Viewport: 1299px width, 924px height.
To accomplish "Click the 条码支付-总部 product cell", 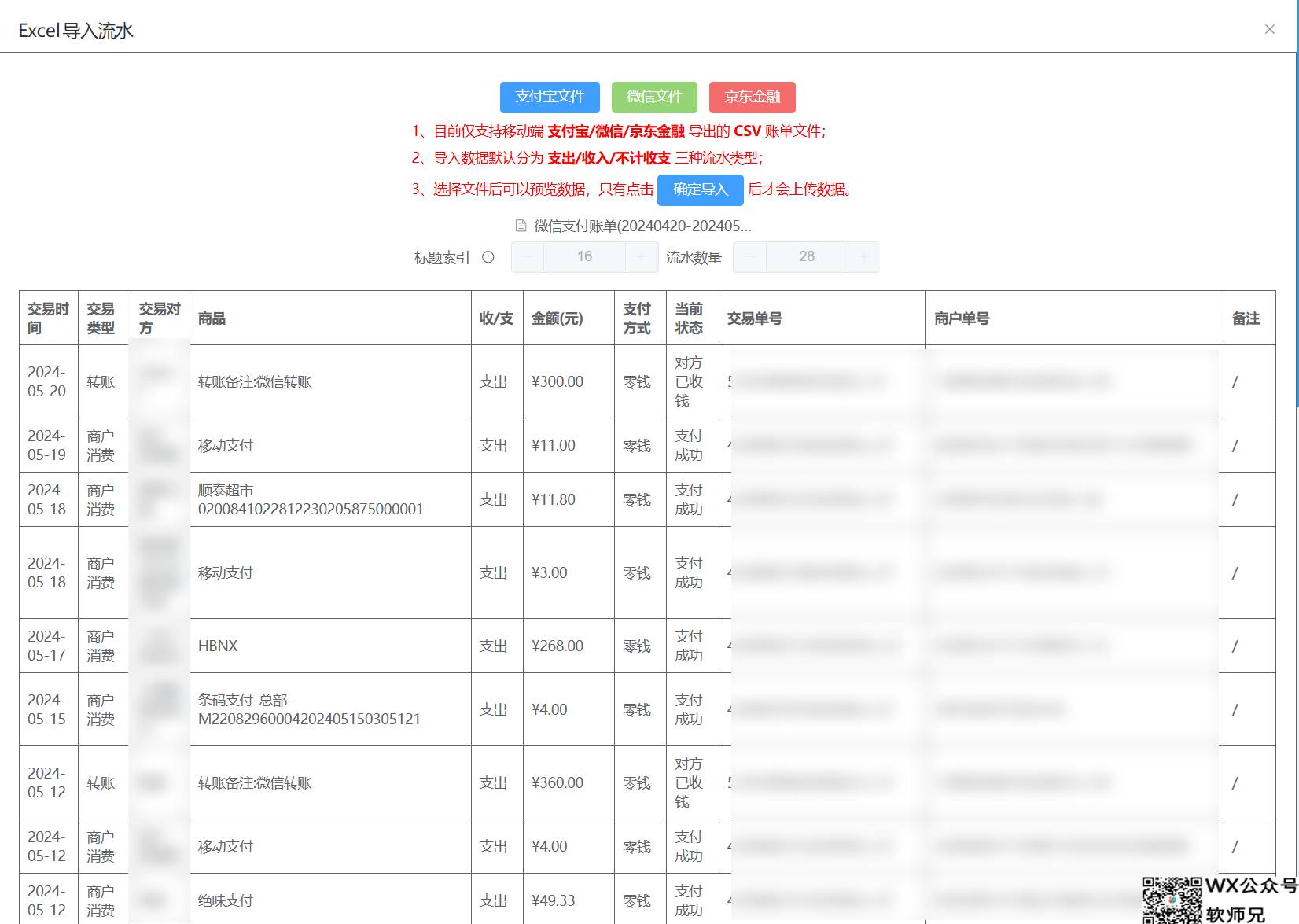I will click(x=330, y=709).
